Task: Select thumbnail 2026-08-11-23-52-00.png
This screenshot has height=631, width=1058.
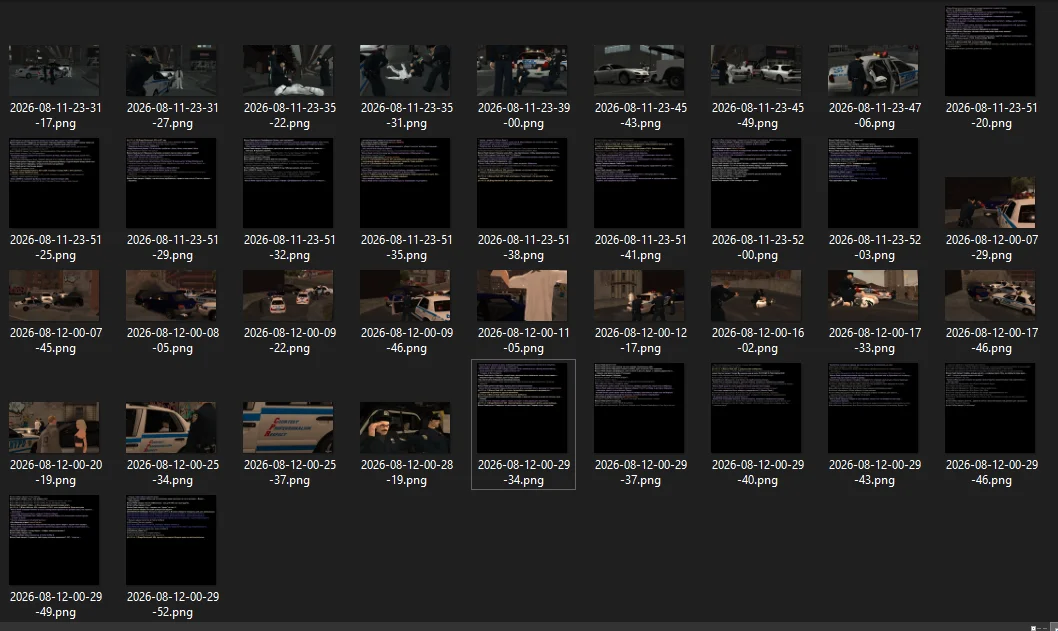Action: coord(756,183)
